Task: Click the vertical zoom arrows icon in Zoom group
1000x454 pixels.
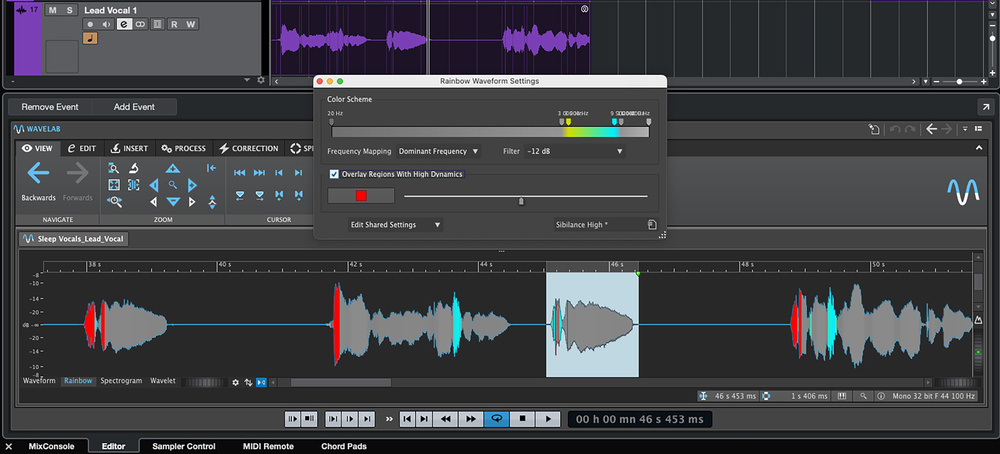Action: coord(212,202)
